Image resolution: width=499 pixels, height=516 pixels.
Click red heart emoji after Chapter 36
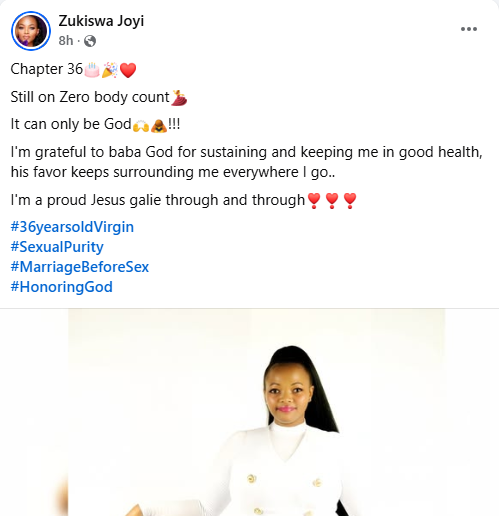click(128, 70)
